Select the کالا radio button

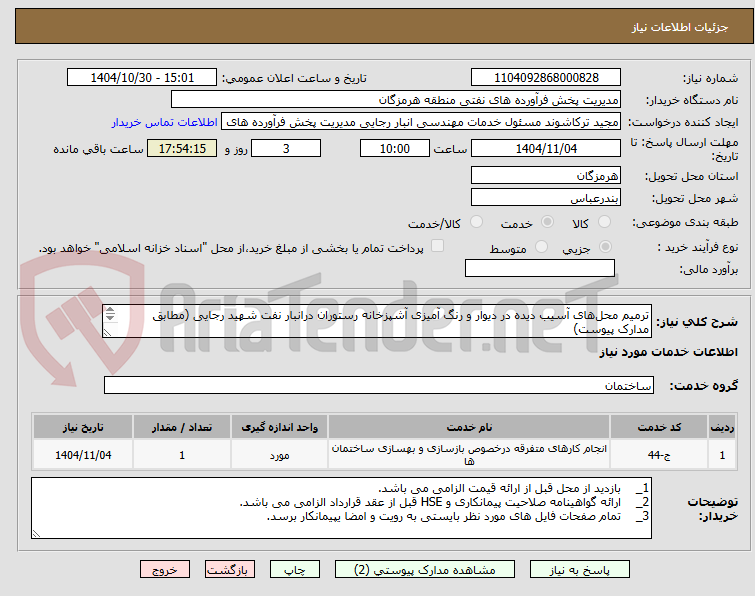604,222
